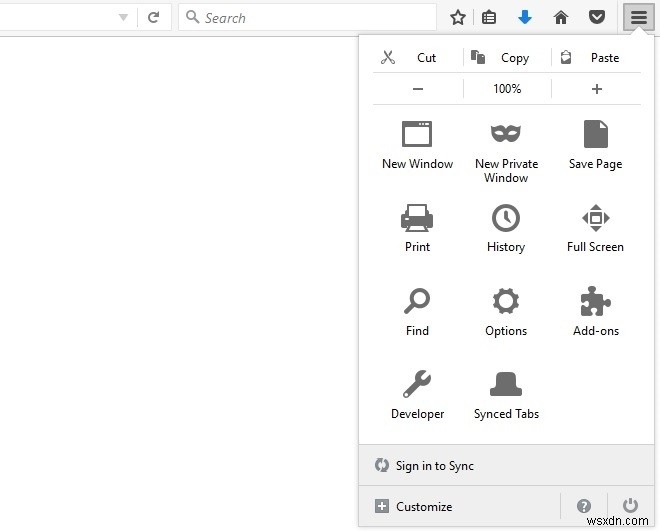Click Customize at the panel bottom
The height and width of the screenshot is (531, 660).
tap(459, 506)
